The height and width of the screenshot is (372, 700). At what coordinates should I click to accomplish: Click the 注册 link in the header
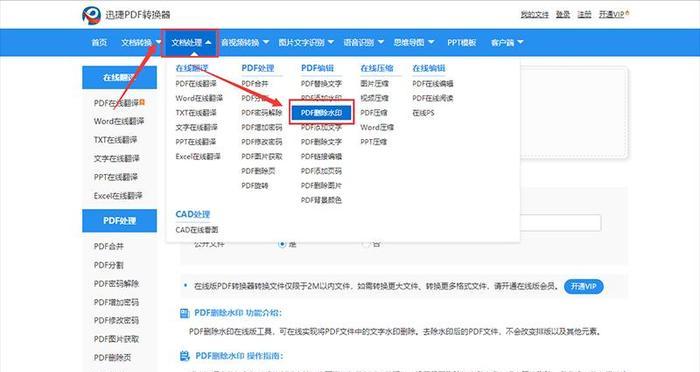pyautogui.click(x=584, y=14)
